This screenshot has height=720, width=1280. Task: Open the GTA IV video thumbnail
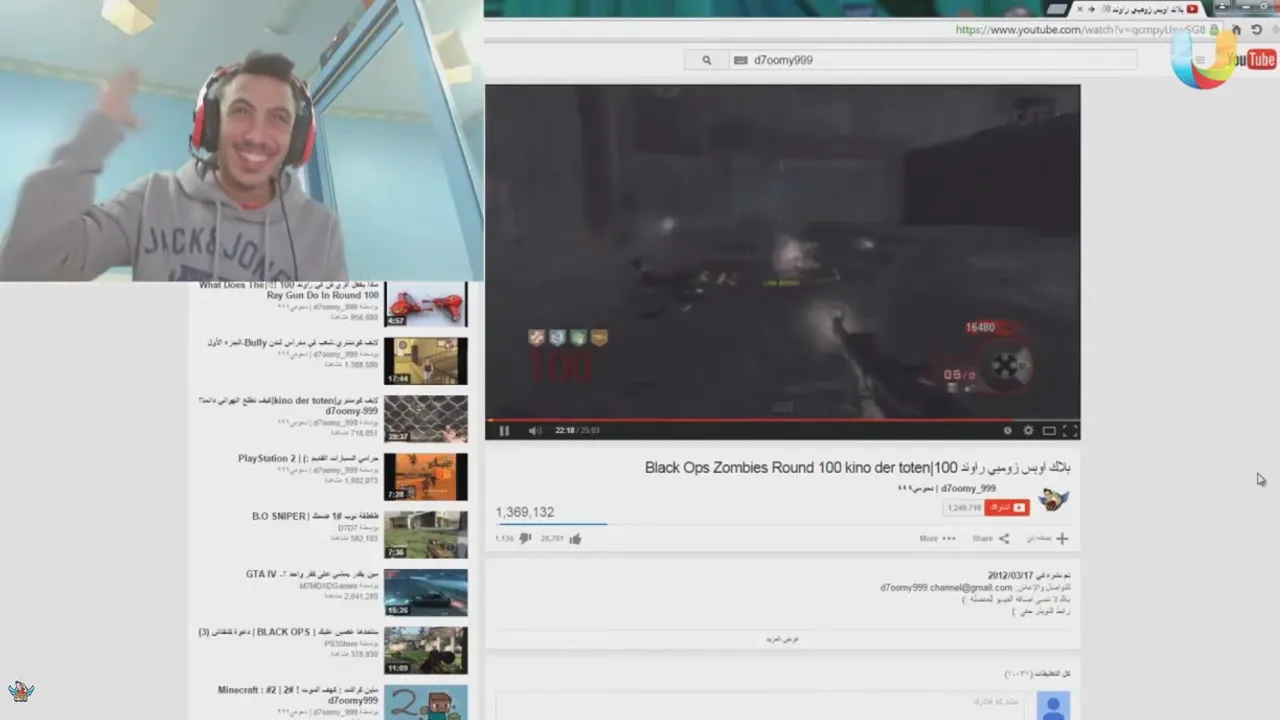click(426, 593)
